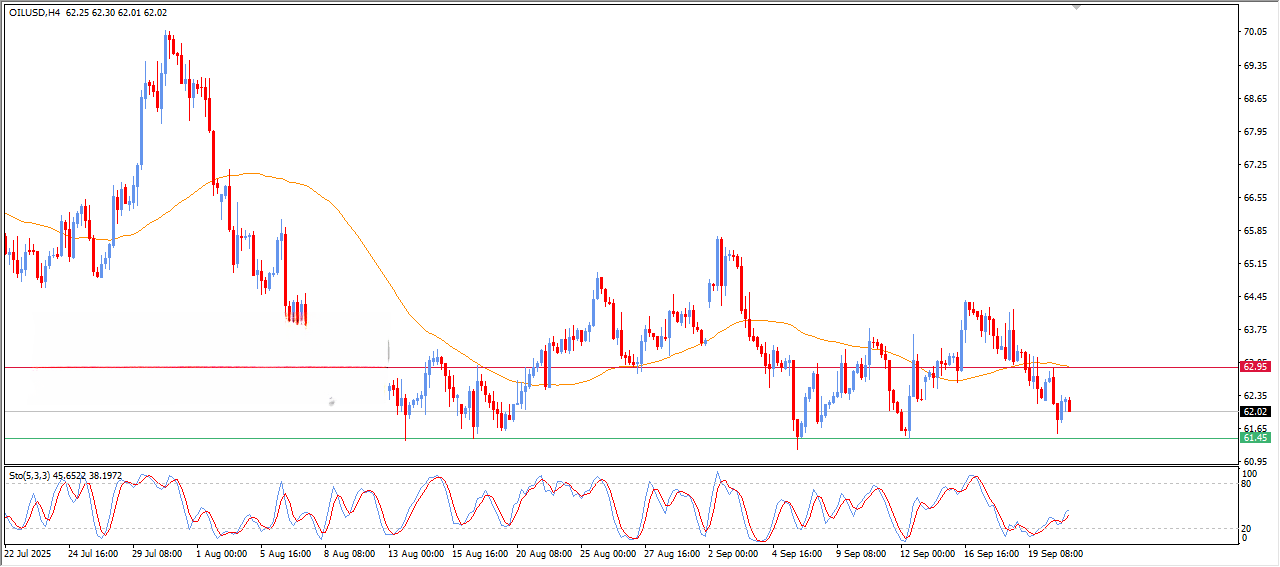
Task: Select the green horizontal support line
Action: [x=600, y=438]
